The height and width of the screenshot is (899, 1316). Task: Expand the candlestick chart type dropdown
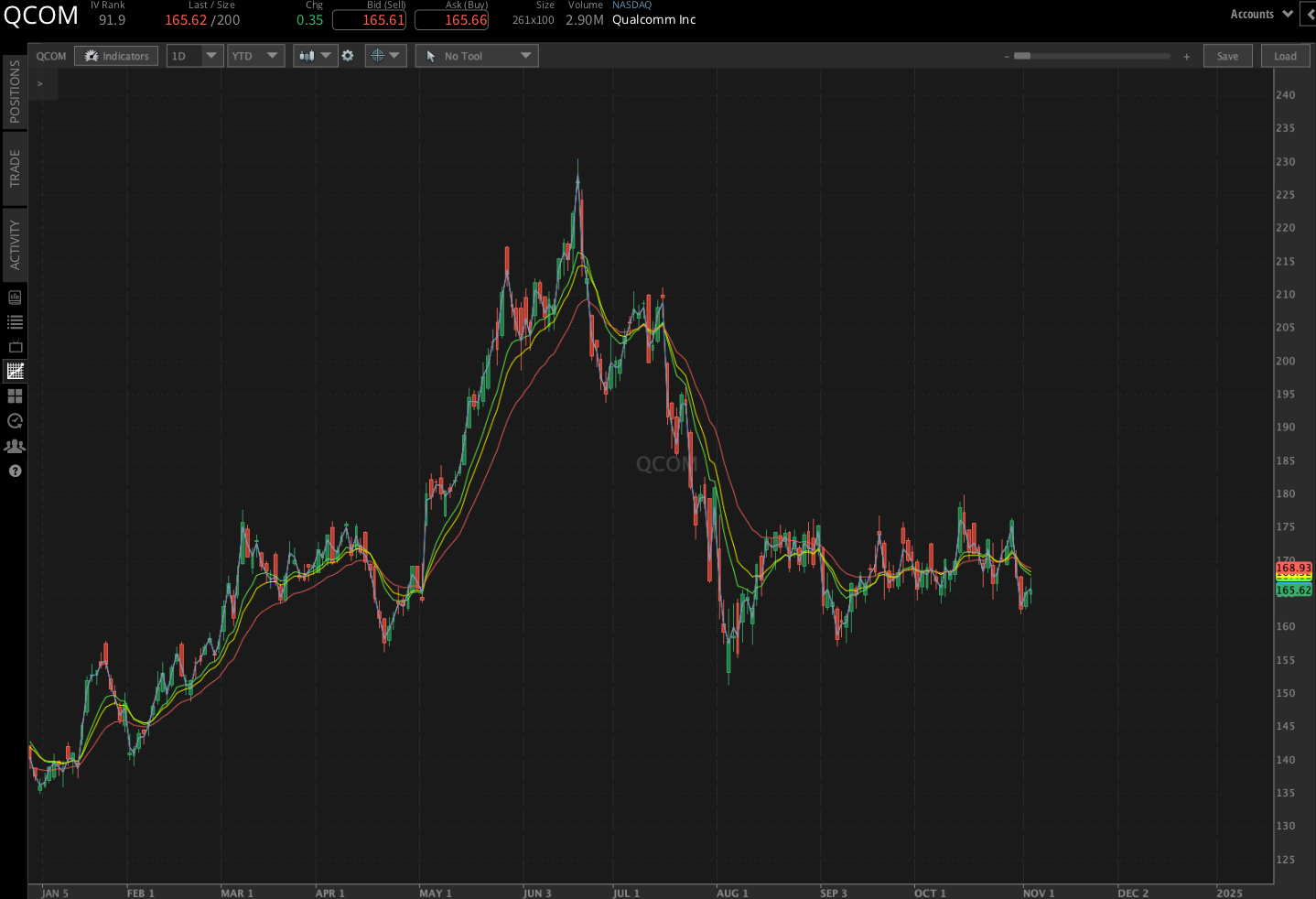pos(315,56)
